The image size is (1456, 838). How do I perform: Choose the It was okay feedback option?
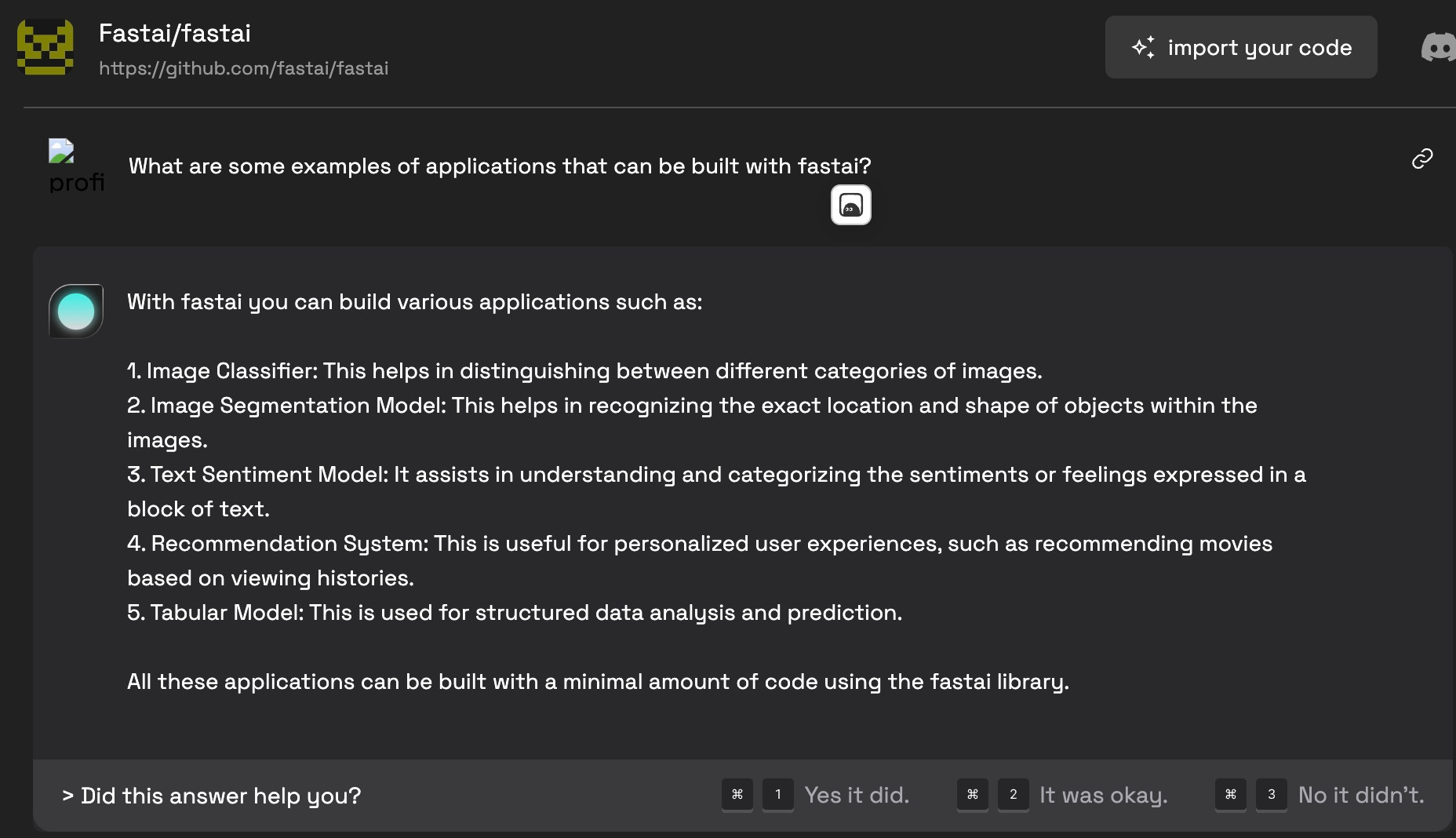tap(1102, 795)
